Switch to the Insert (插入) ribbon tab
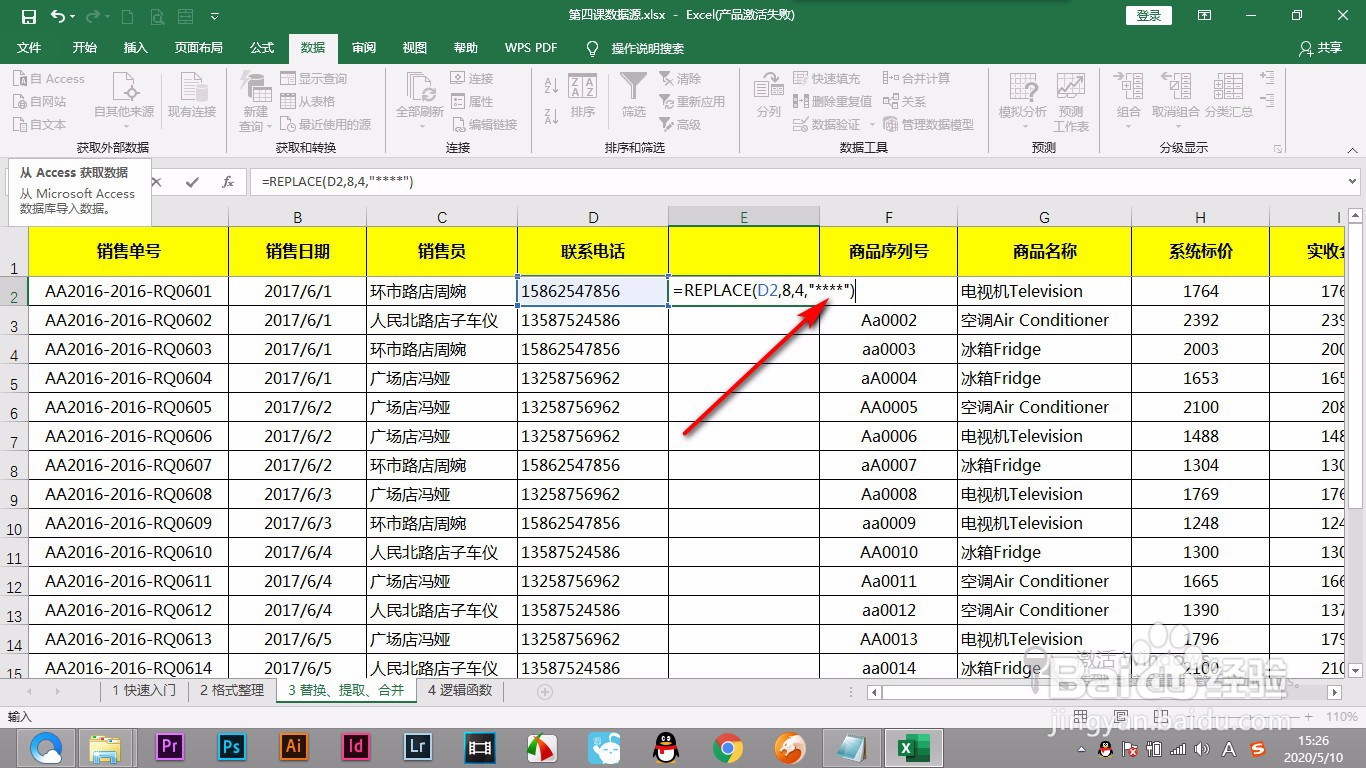The height and width of the screenshot is (768, 1366). pos(135,48)
